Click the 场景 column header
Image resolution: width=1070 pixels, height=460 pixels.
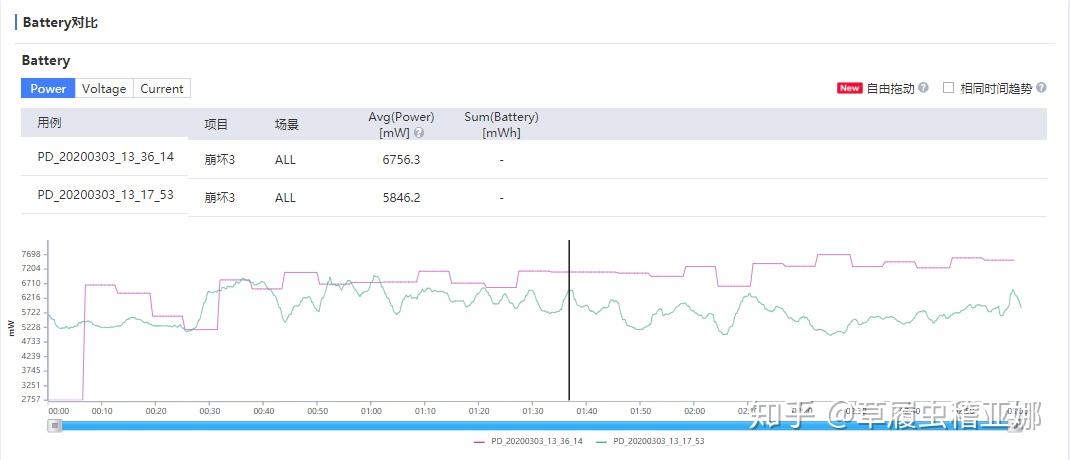click(x=287, y=124)
